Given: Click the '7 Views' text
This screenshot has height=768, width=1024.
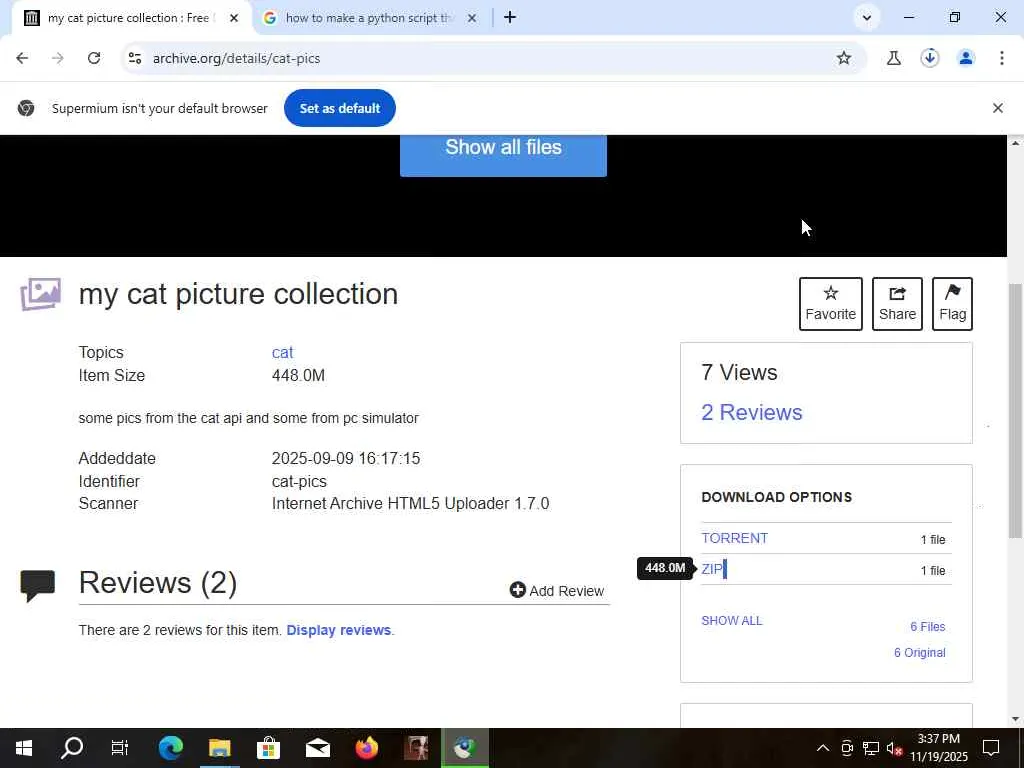Looking at the screenshot, I should tap(739, 372).
